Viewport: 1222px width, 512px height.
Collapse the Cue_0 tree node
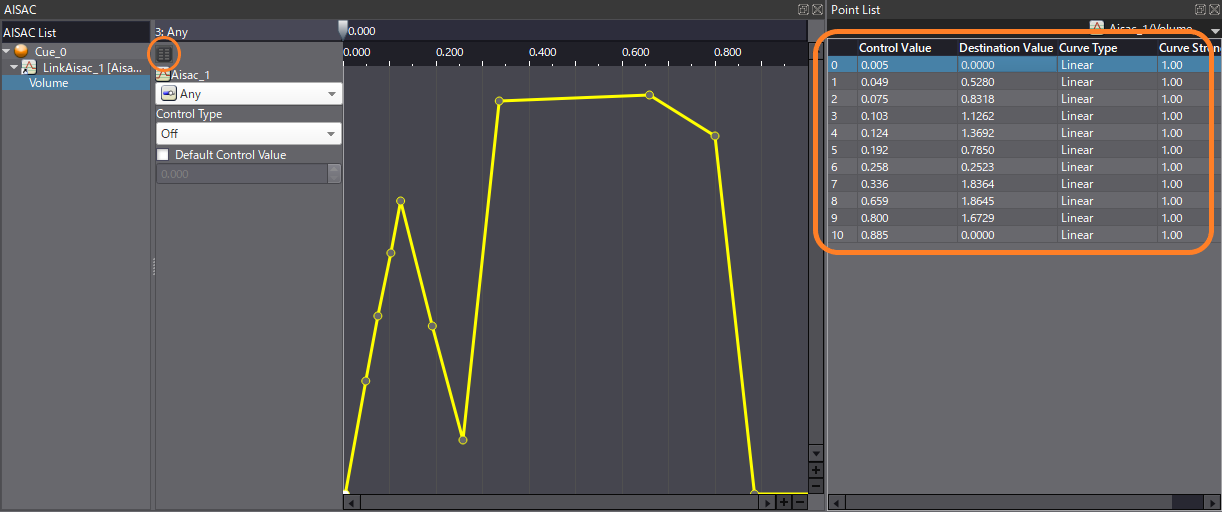tap(7, 51)
